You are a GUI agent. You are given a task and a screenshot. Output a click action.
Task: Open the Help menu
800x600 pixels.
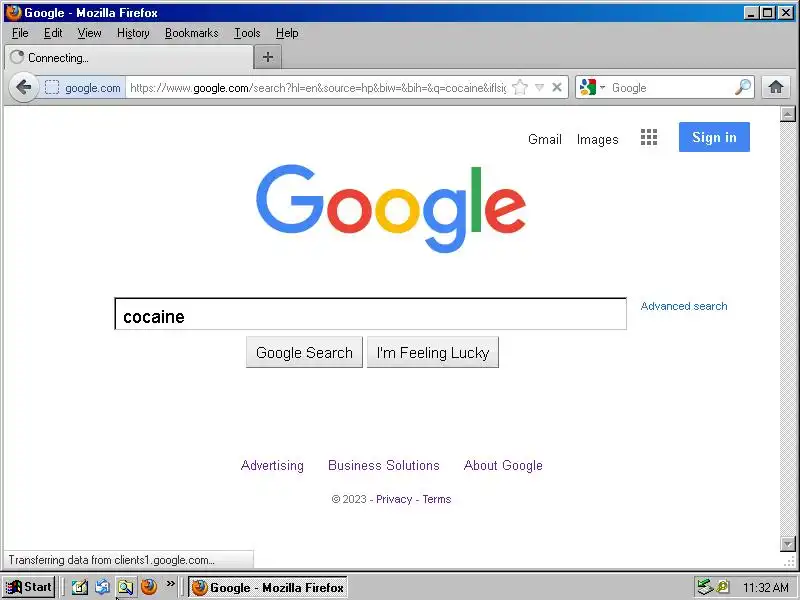point(287,33)
